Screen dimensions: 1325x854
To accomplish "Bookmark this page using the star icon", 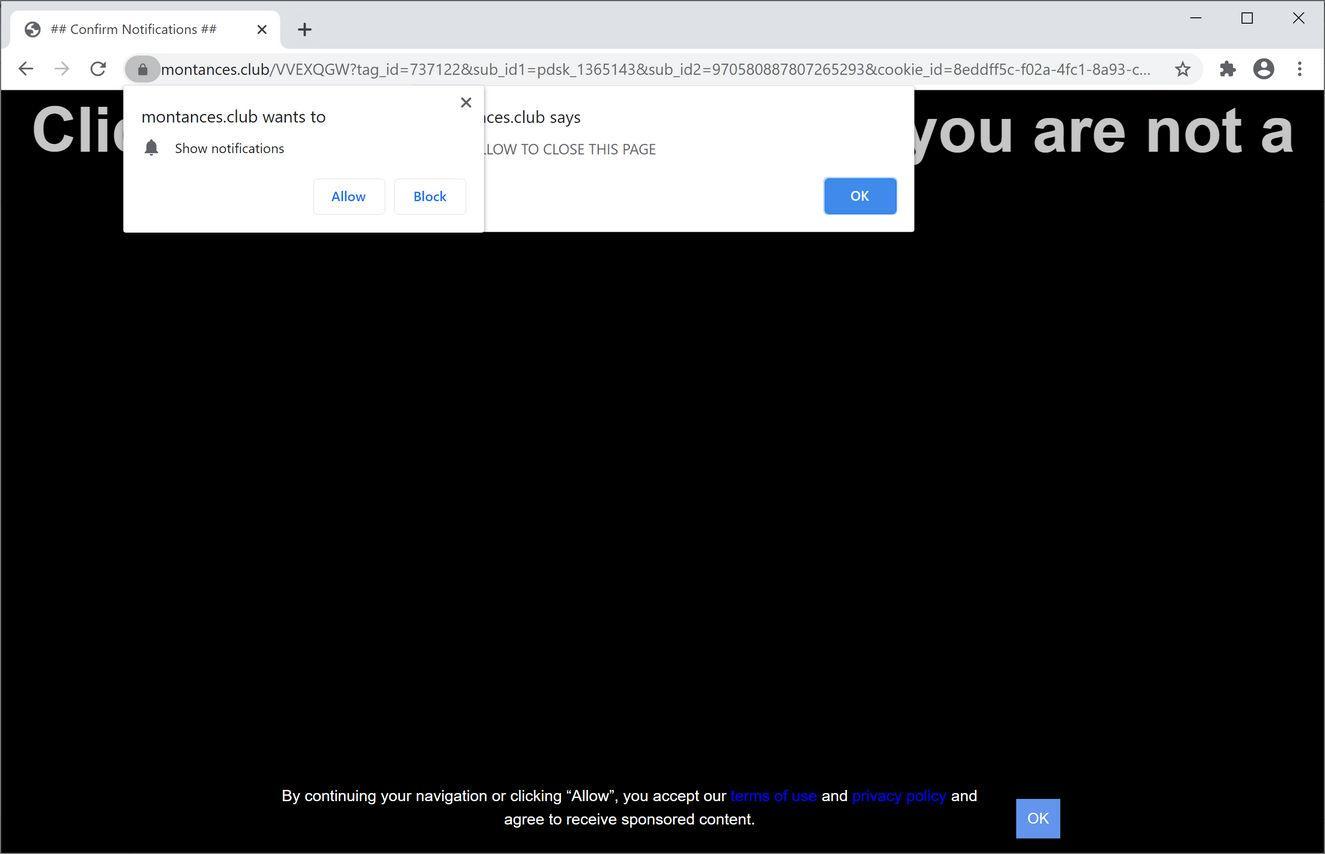I will 1181,68.
